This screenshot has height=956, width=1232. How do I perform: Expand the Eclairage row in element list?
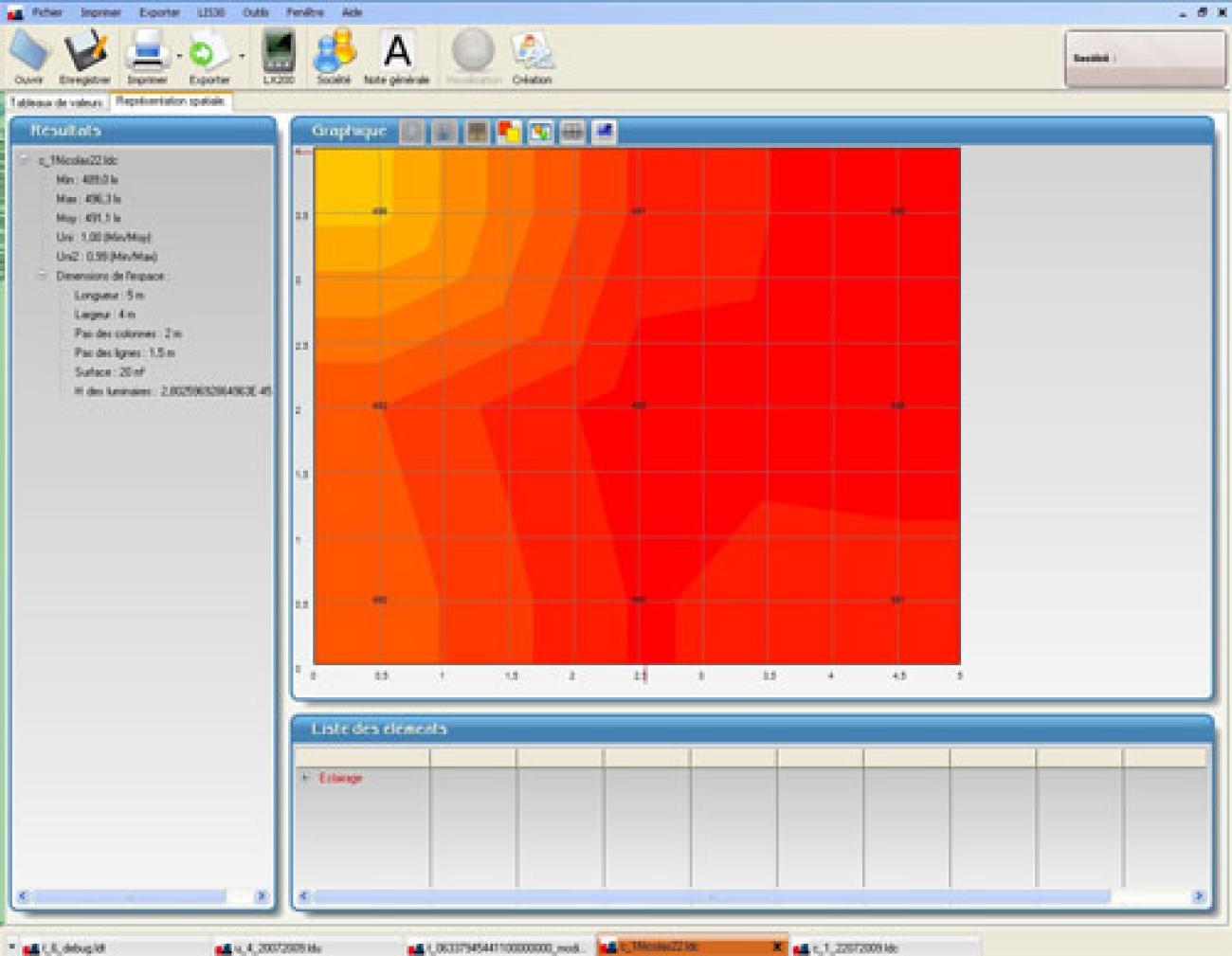tap(305, 778)
